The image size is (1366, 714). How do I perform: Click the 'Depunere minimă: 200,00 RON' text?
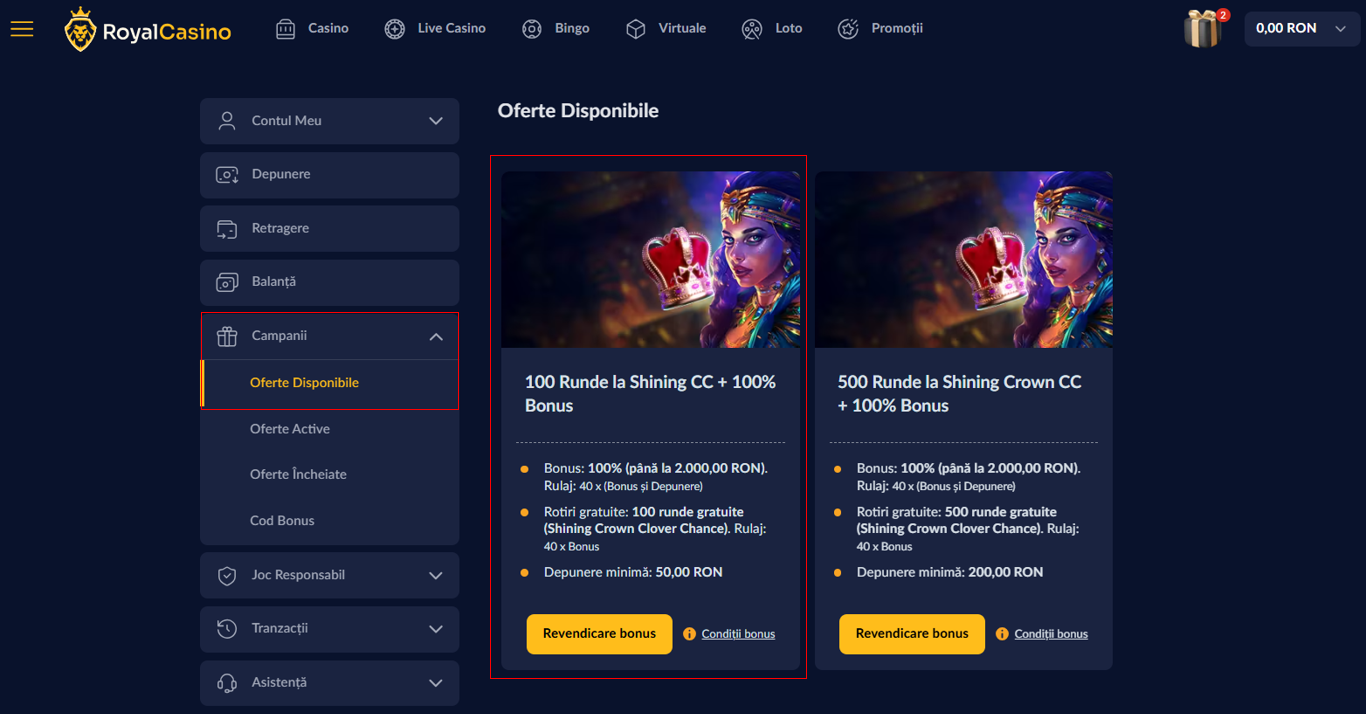950,573
